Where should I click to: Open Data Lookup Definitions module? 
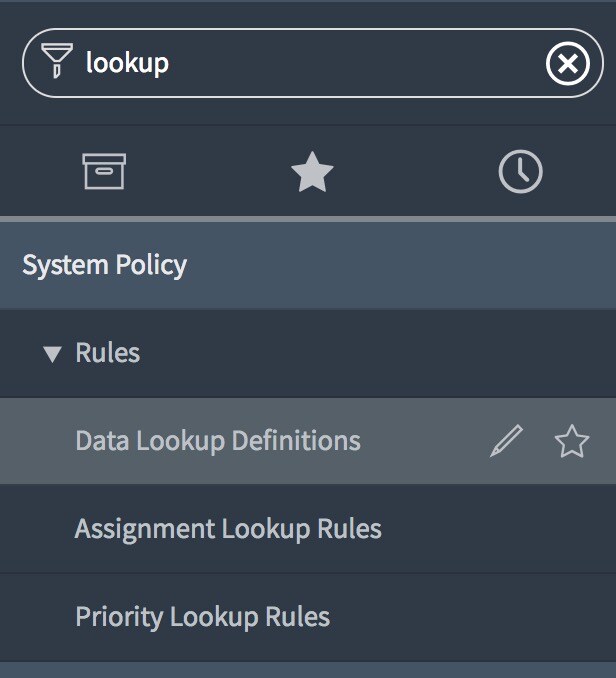[x=218, y=441]
